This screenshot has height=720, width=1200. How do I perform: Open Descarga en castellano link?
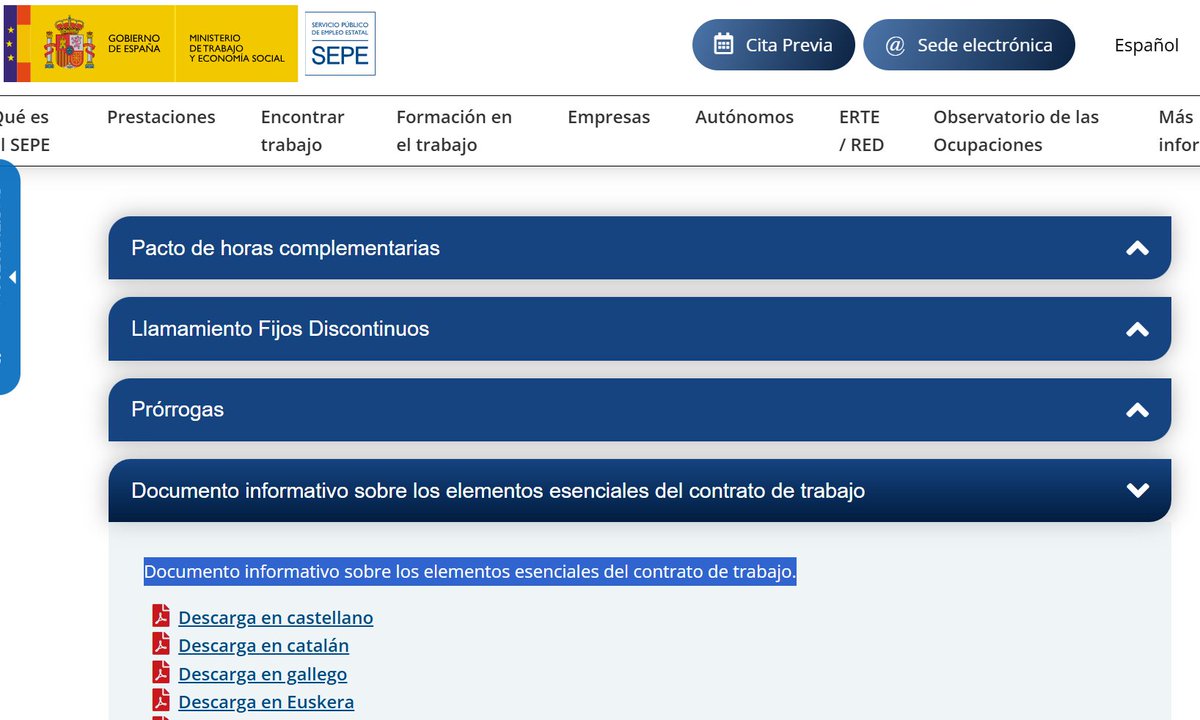pos(276,618)
